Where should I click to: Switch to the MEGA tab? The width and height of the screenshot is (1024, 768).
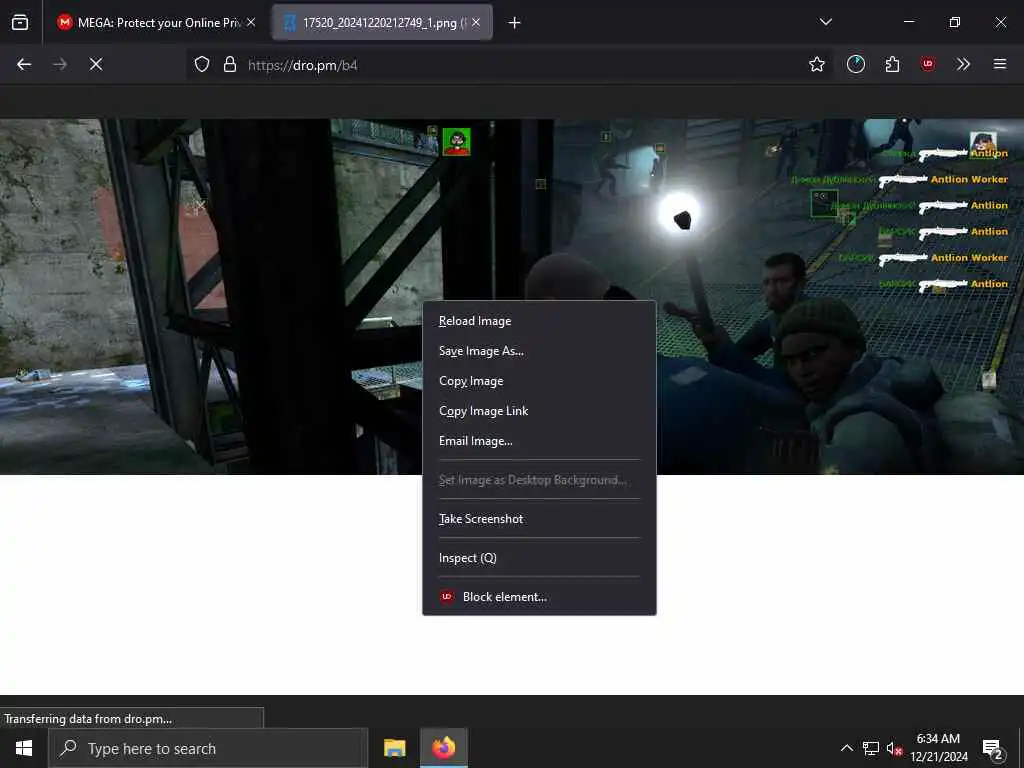(156, 22)
